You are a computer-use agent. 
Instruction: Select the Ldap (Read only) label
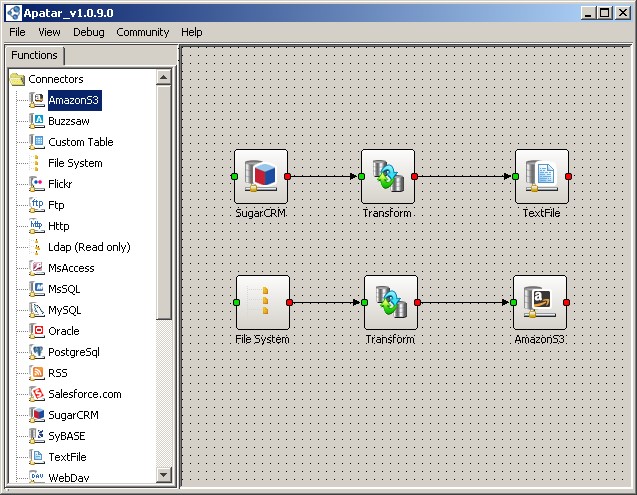coord(89,247)
